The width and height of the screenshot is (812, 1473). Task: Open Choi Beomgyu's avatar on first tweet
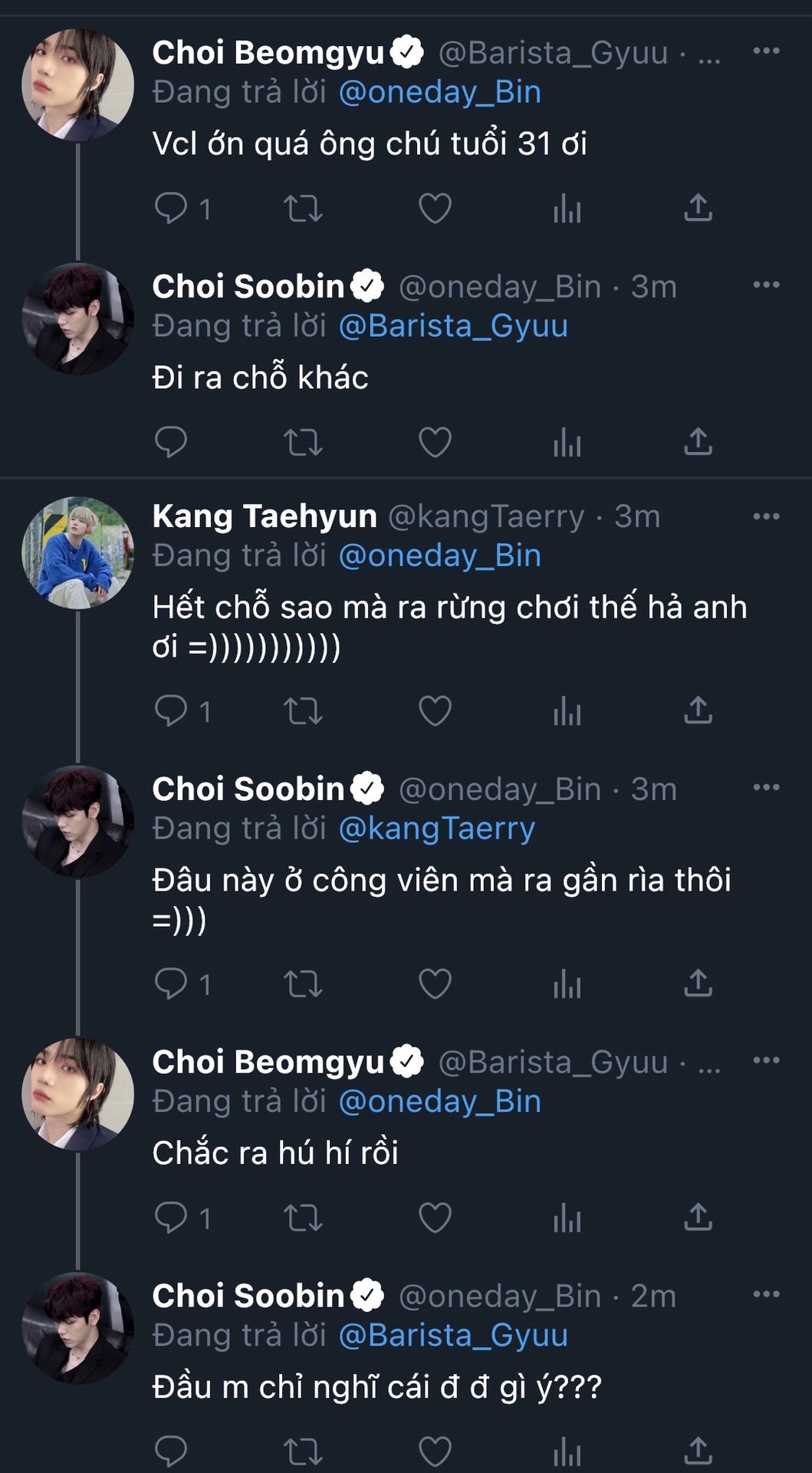(77, 85)
